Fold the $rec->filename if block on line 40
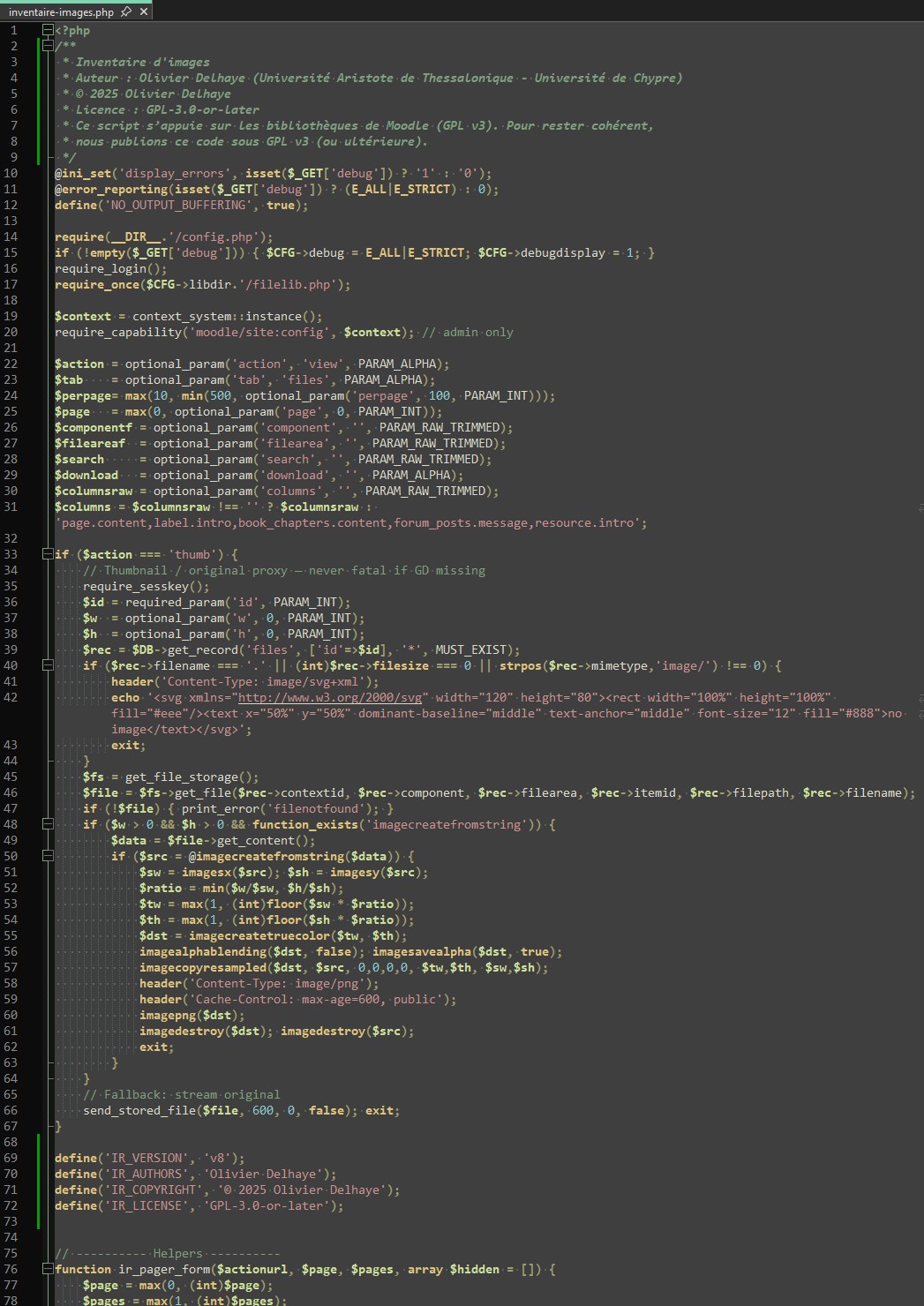This screenshot has height=1306, width=924. (x=48, y=665)
